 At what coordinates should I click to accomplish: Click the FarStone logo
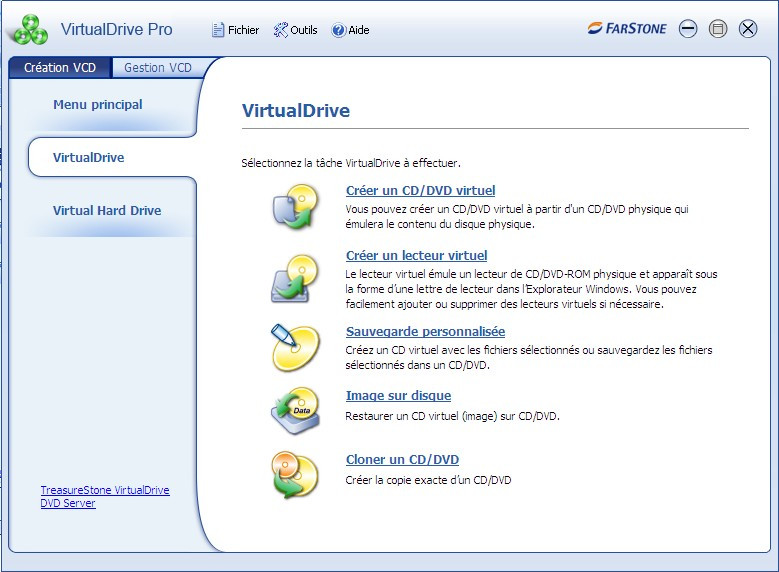click(627, 28)
